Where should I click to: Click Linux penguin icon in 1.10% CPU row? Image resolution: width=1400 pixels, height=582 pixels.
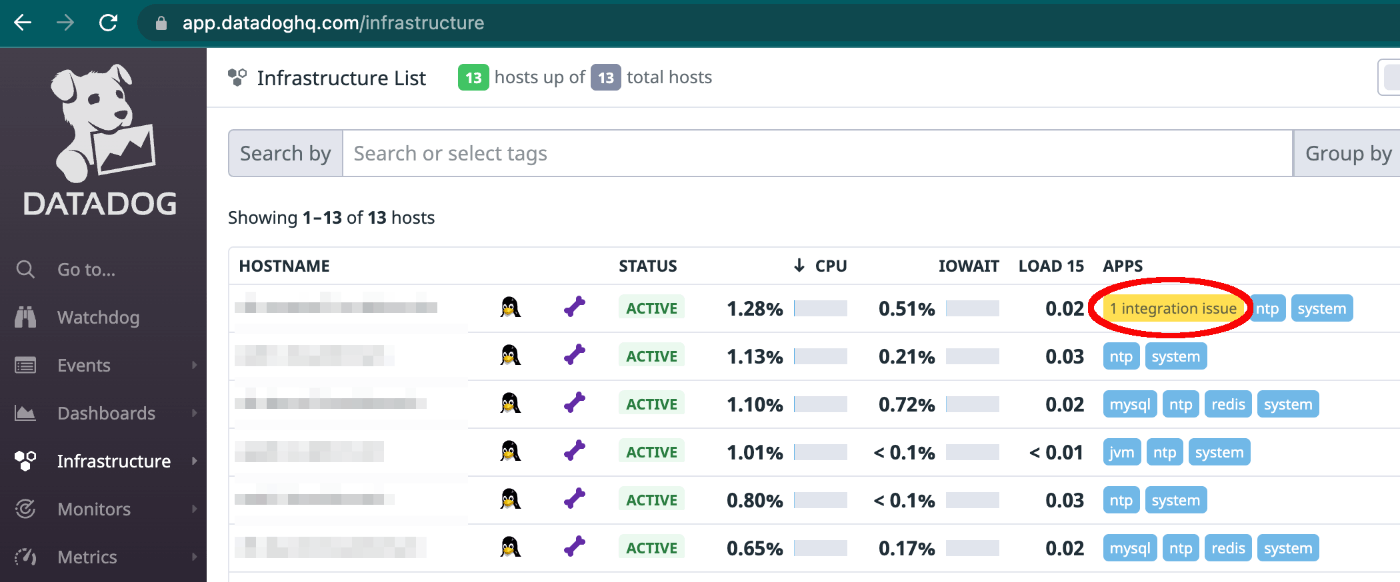tap(510, 403)
